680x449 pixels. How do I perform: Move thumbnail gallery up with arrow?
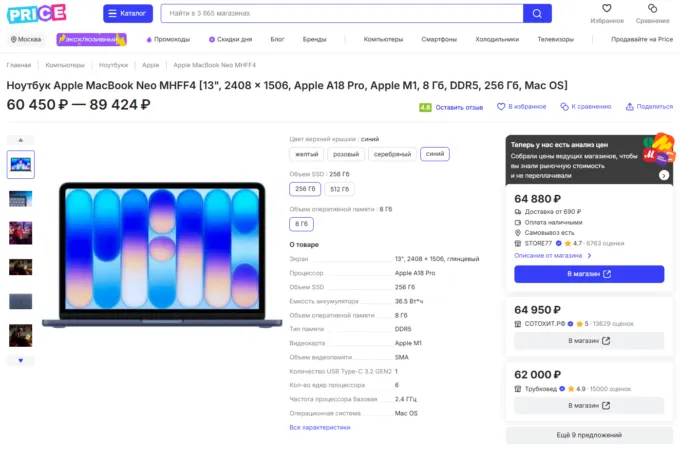[x=20, y=140]
